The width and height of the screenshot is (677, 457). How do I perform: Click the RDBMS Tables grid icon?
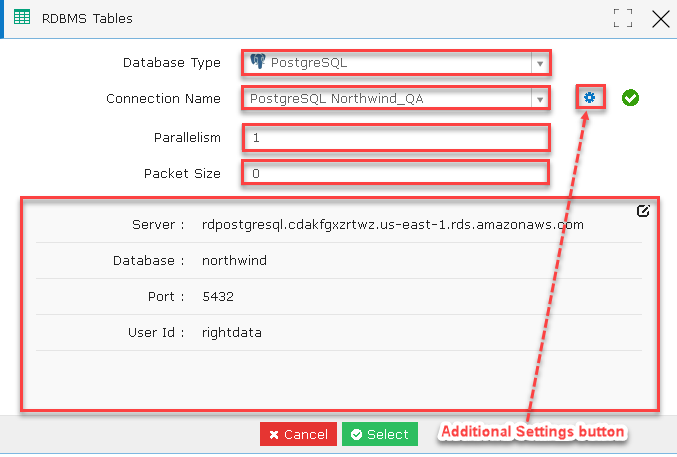tap(22, 18)
